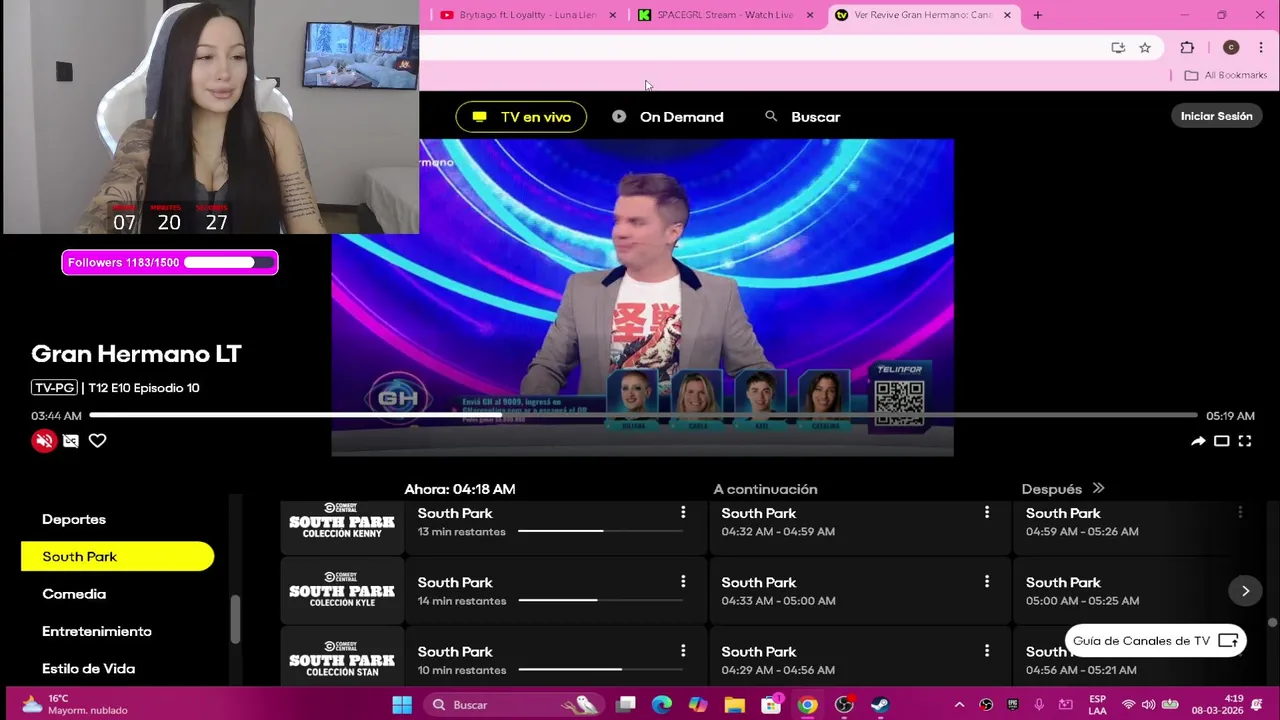Show hidden system tray icons
Screen dimensions: 1280x720
coord(959,705)
